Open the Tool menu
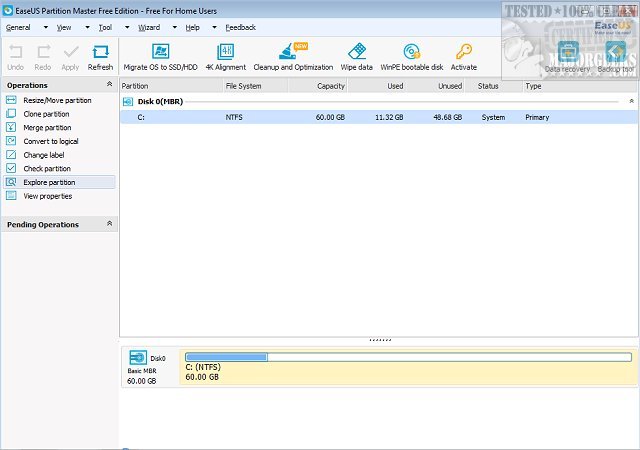This screenshot has width=640, height=450. click(x=105, y=27)
